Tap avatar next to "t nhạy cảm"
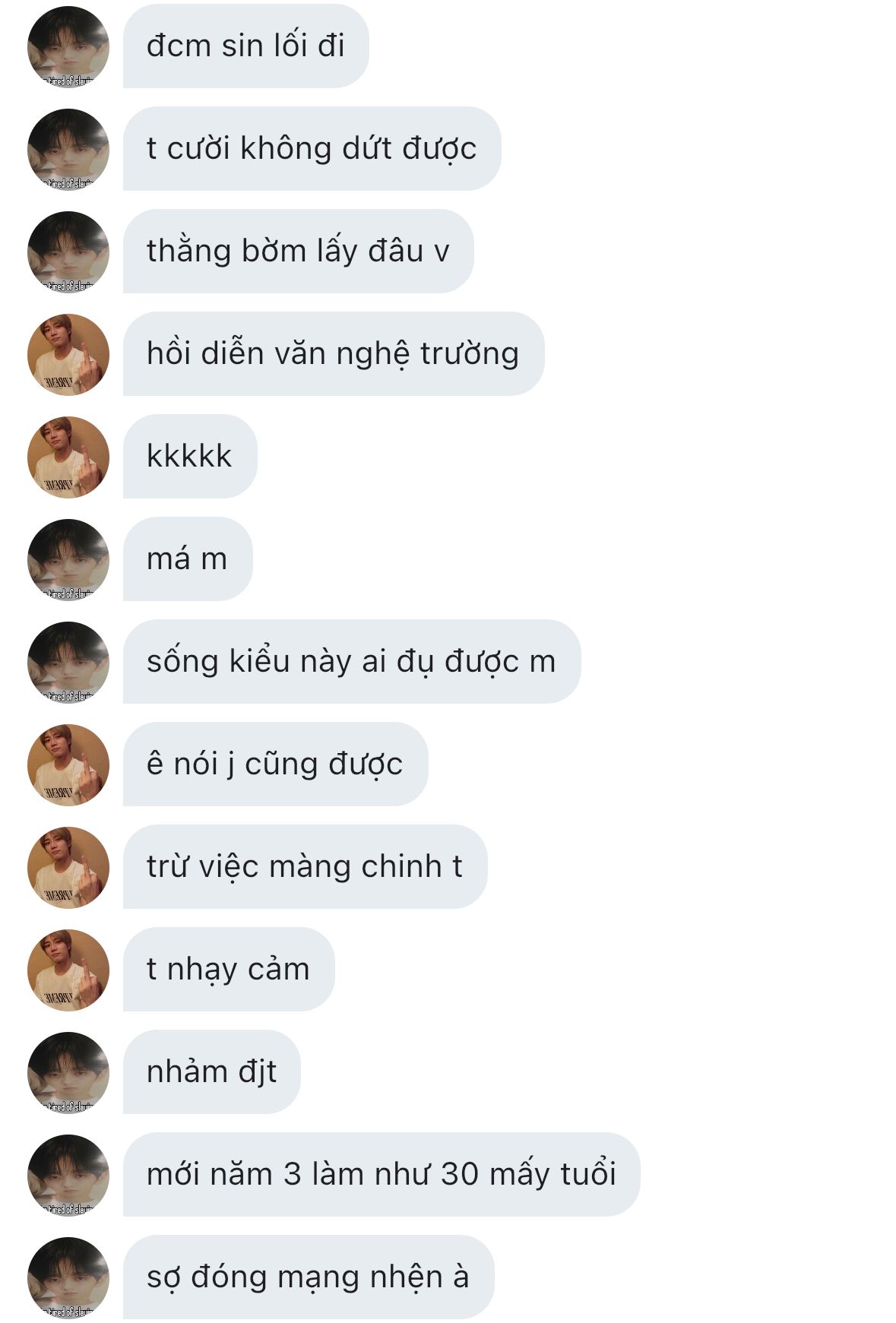 (x=68, y=970)
